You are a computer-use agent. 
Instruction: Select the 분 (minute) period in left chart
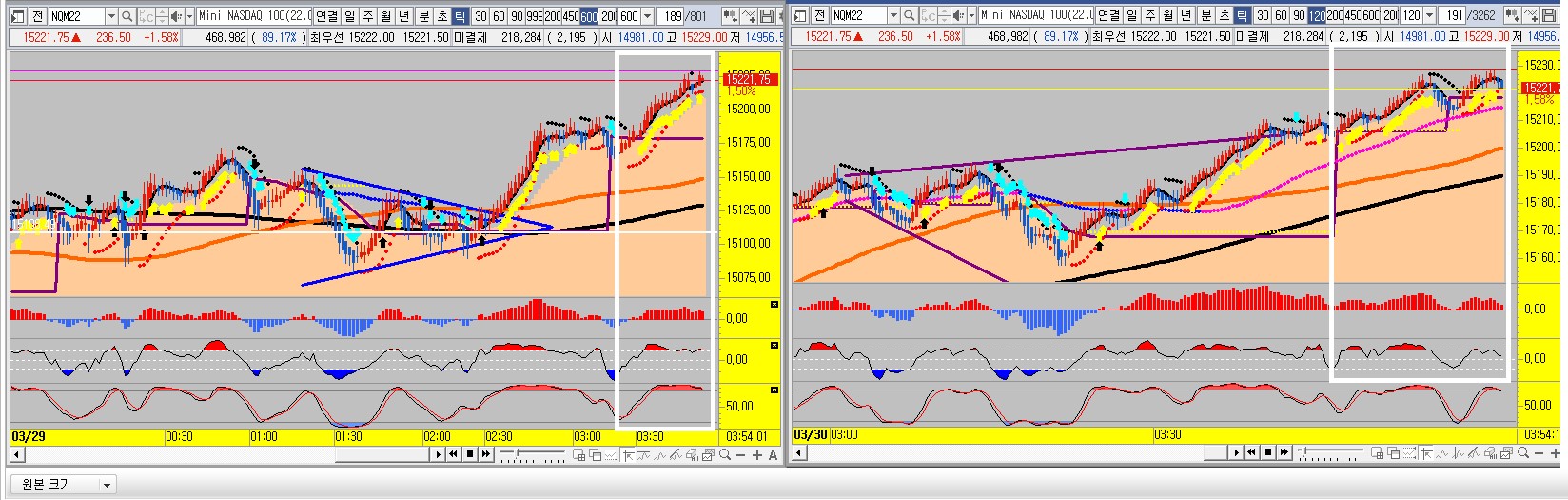424,16
